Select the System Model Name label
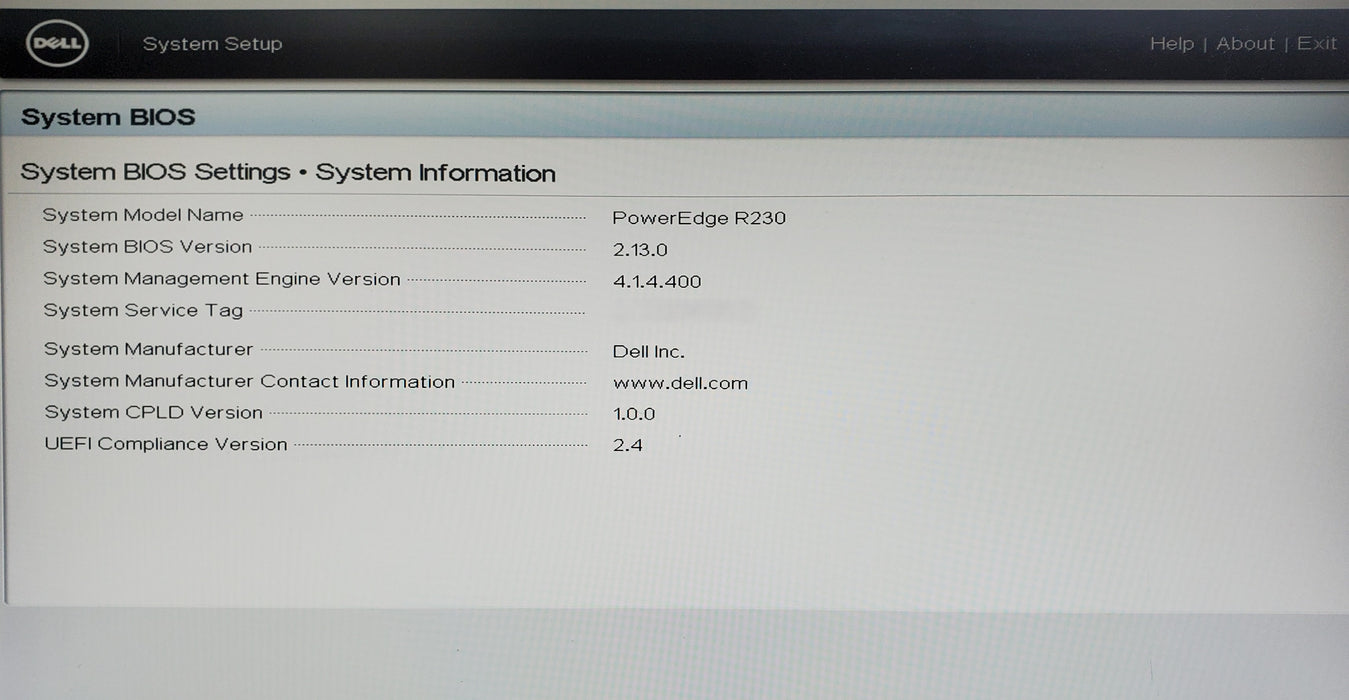1349x700 pixels. [x=143, y=215]
